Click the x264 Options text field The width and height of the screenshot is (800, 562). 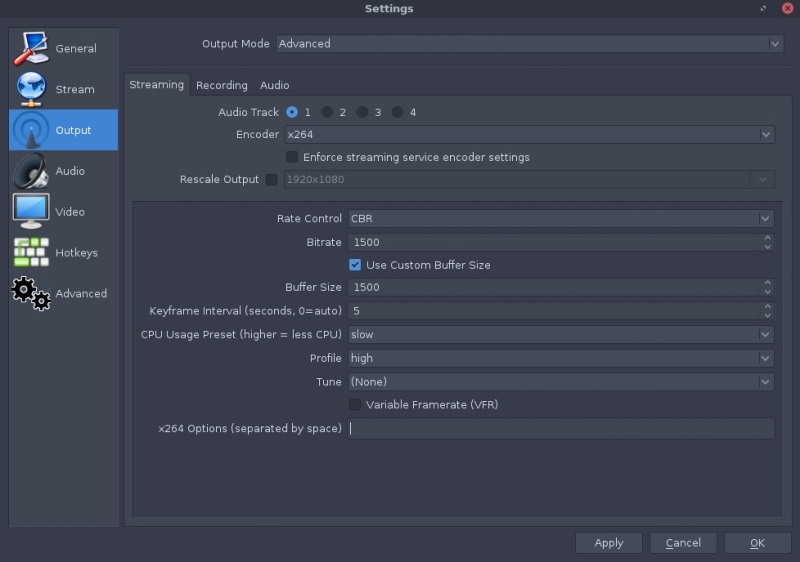(560, 429)
